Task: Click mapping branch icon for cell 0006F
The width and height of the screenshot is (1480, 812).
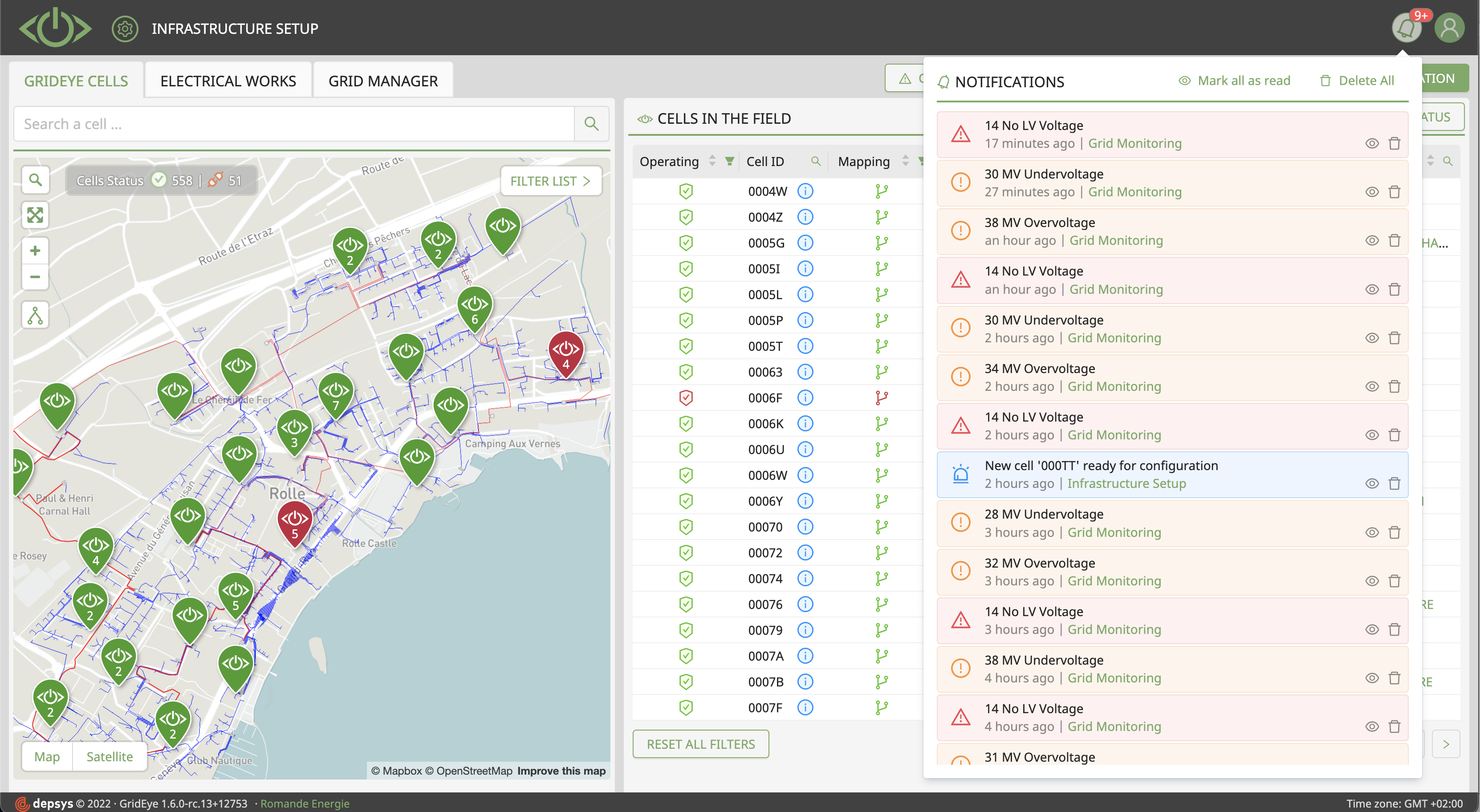Action: click(881, 398)
